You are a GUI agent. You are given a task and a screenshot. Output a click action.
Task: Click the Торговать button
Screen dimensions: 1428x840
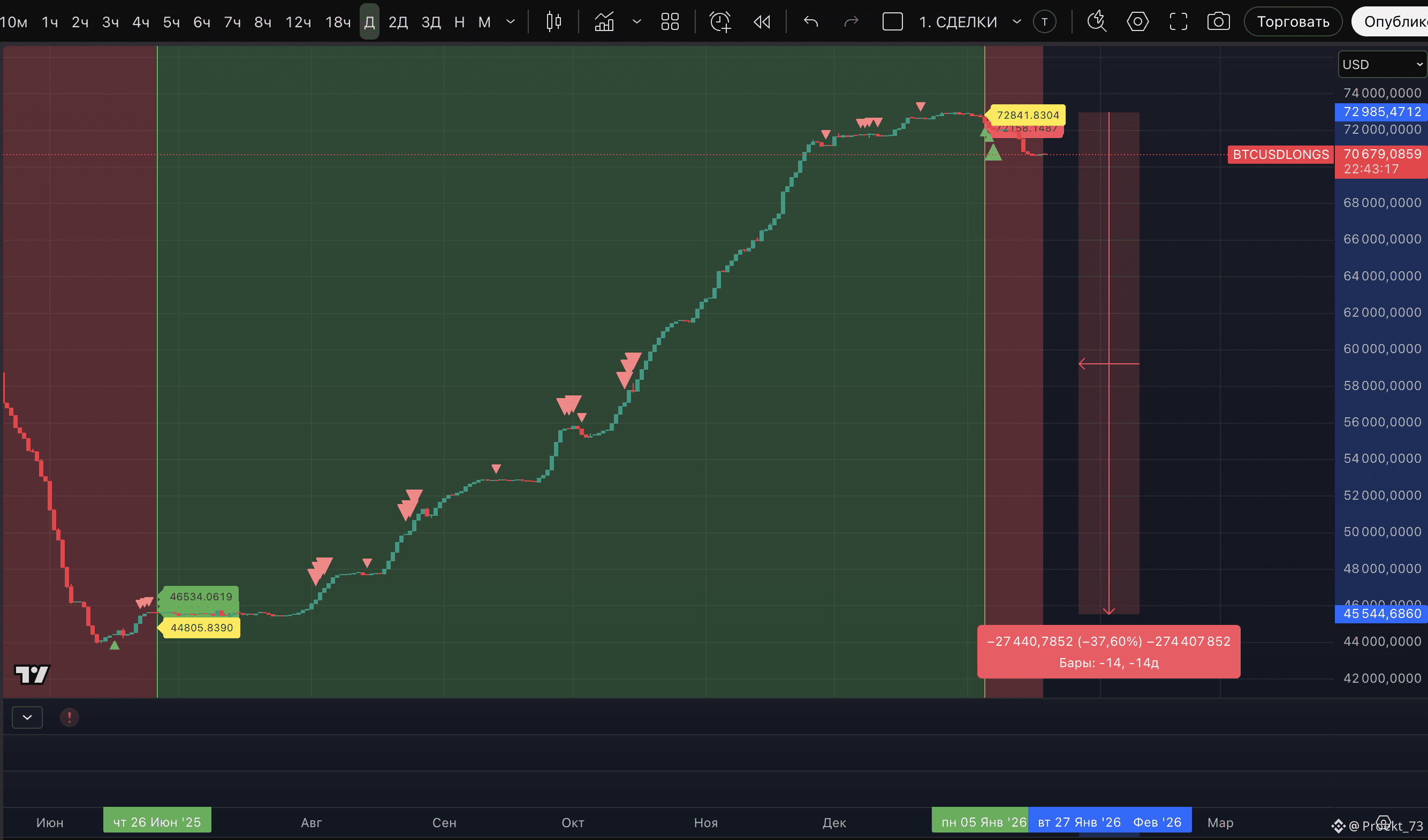coord(1293,22)
